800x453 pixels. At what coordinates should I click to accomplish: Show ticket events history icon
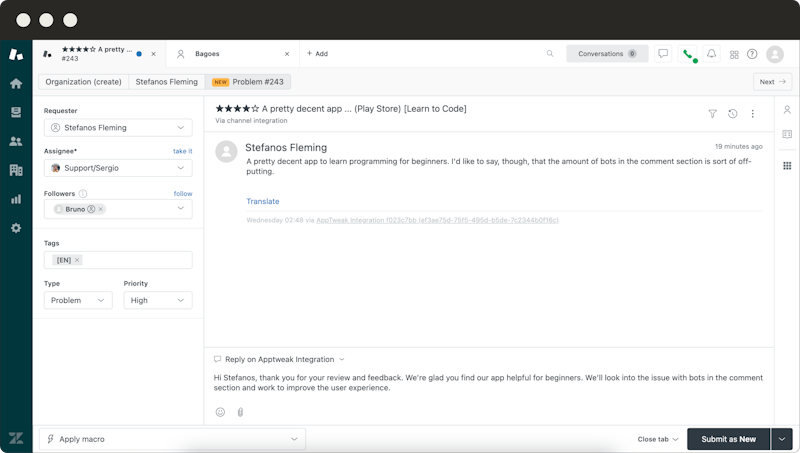point(732,114)
